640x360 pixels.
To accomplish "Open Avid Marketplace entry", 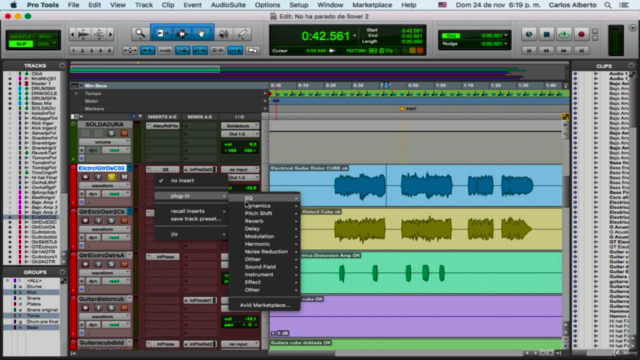I will tap(264, 305).
